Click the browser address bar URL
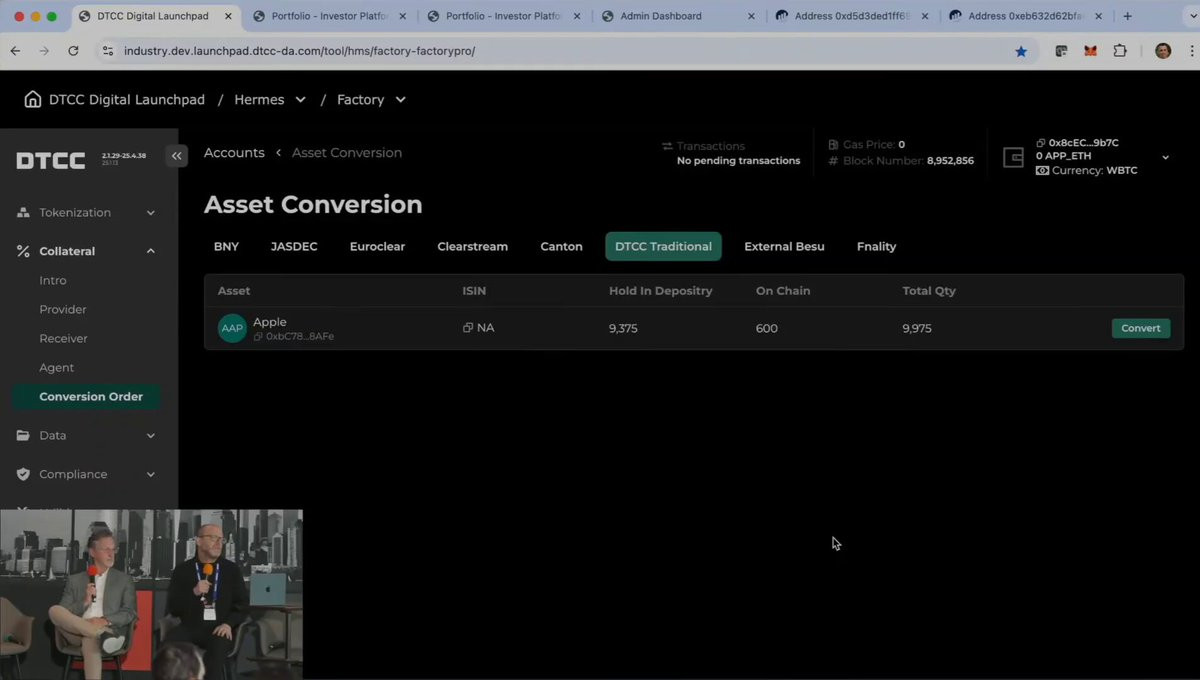 point(300,51)
